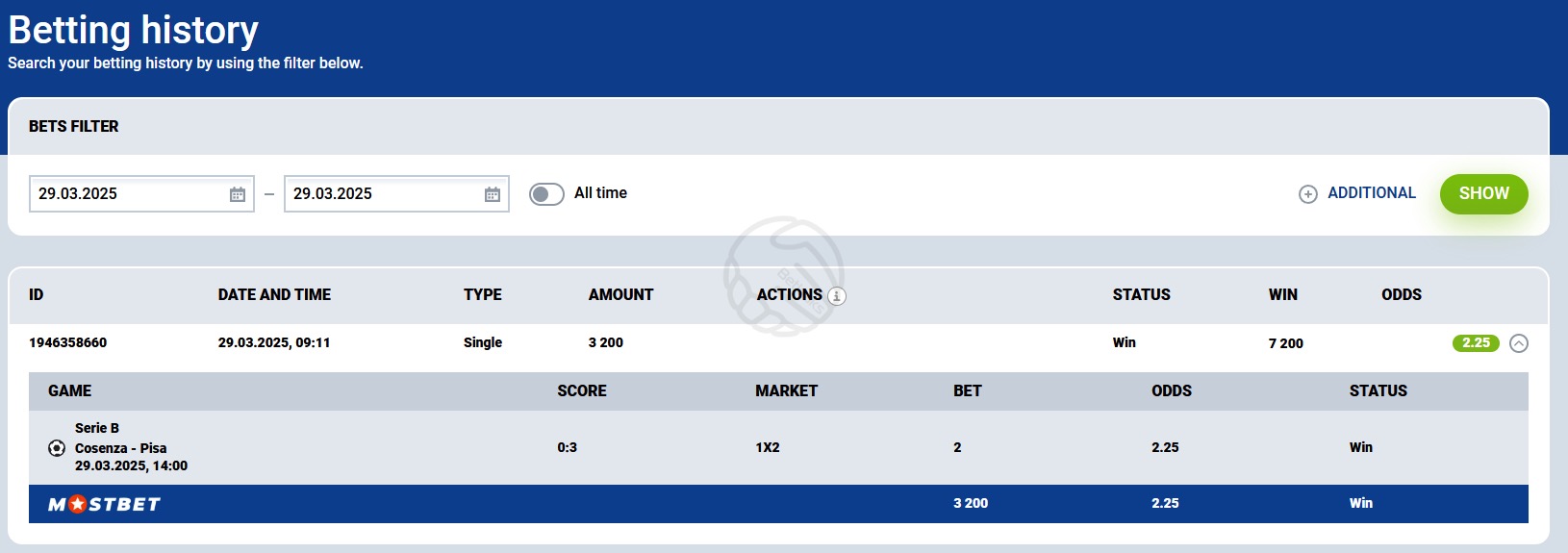Click the GAME column header
The image size is (1568, 553).
click(70, 391)
